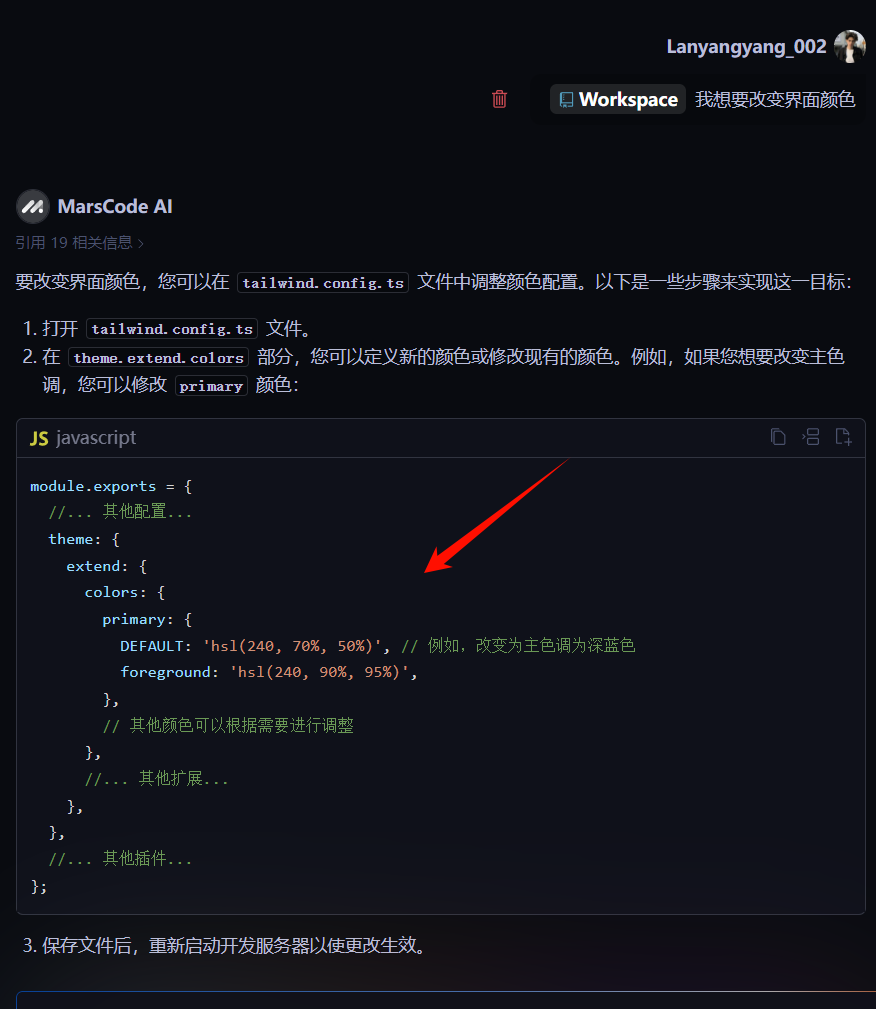Click the MarsCode AI logo avatar
Image resolution: width=876 pixels, height=1009 pixels.
pyautogui.click(x=33, y=206)
